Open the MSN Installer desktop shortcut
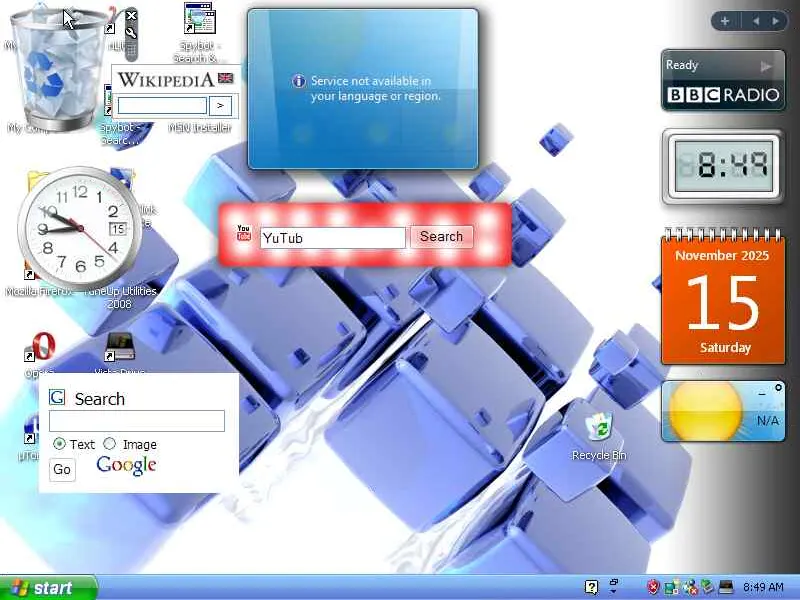Image resolution: width=800 pixels, height=600 pixels. [200, 128]
